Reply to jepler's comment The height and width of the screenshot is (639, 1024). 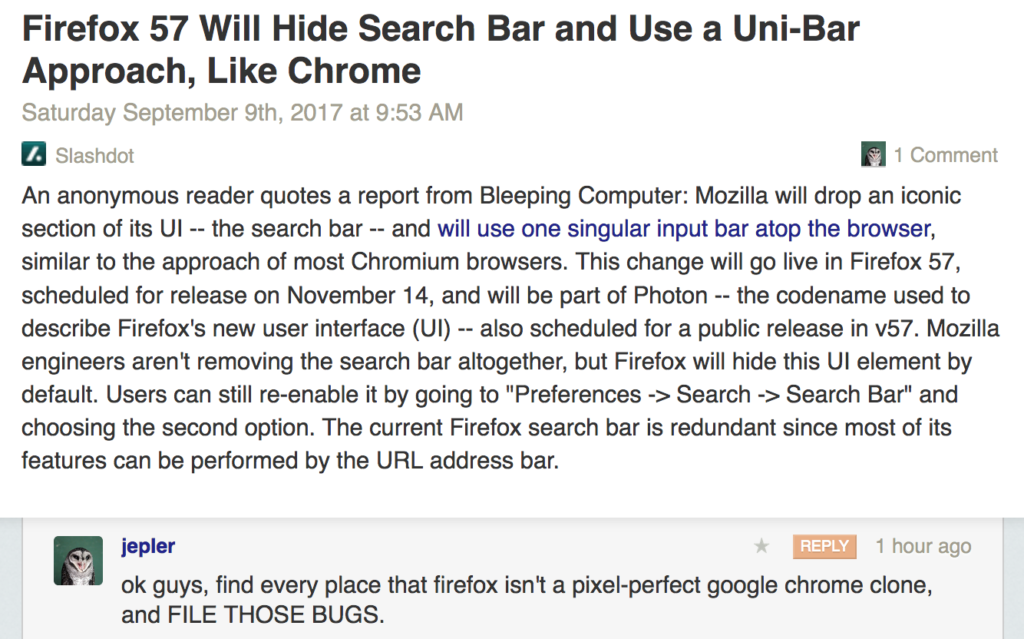coord(824,546)
